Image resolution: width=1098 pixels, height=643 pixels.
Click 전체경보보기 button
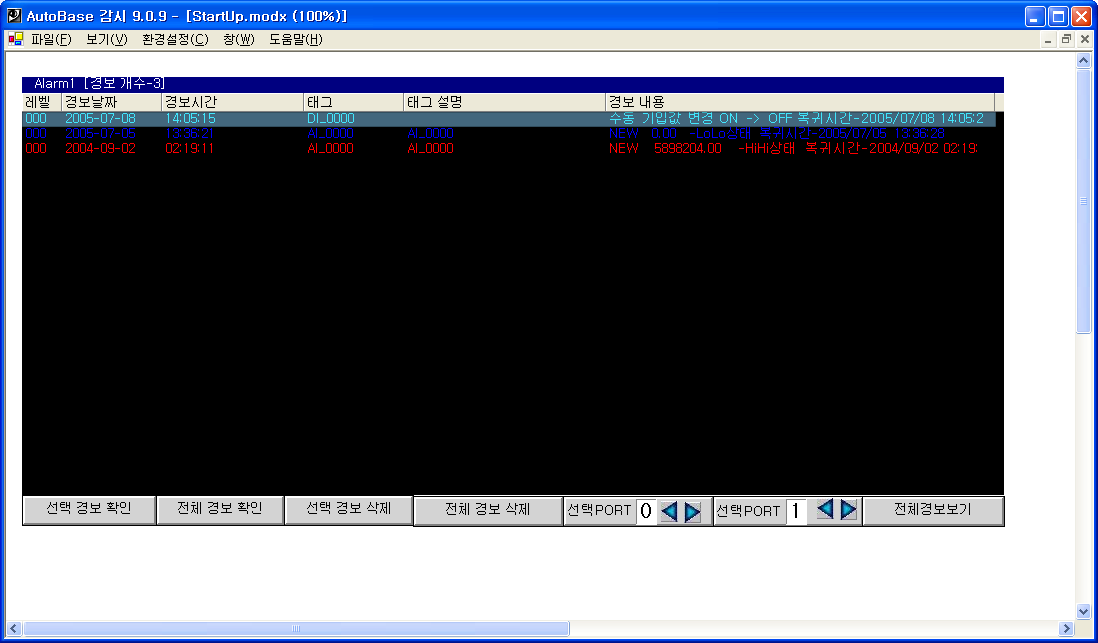point(933,511)
